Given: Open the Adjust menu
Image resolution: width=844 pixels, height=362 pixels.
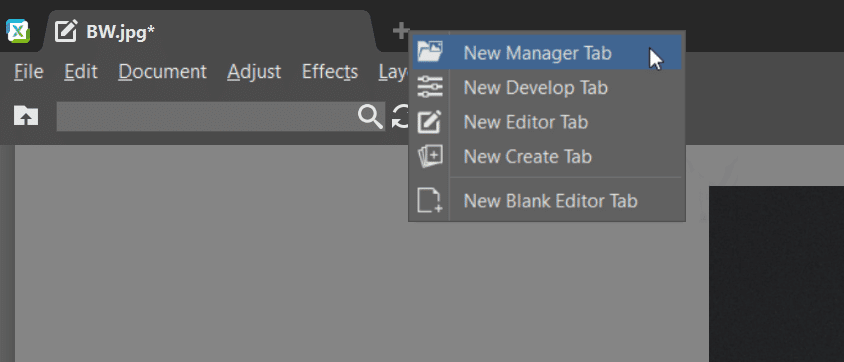Looking at the screenshot, I should click(254, 72).
